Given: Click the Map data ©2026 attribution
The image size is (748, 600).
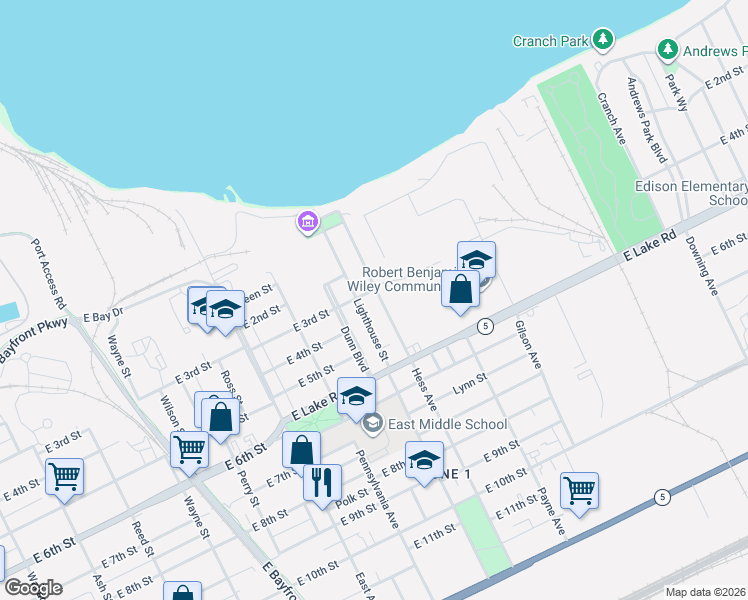Looking at the screenshot, I should point(706,593).
